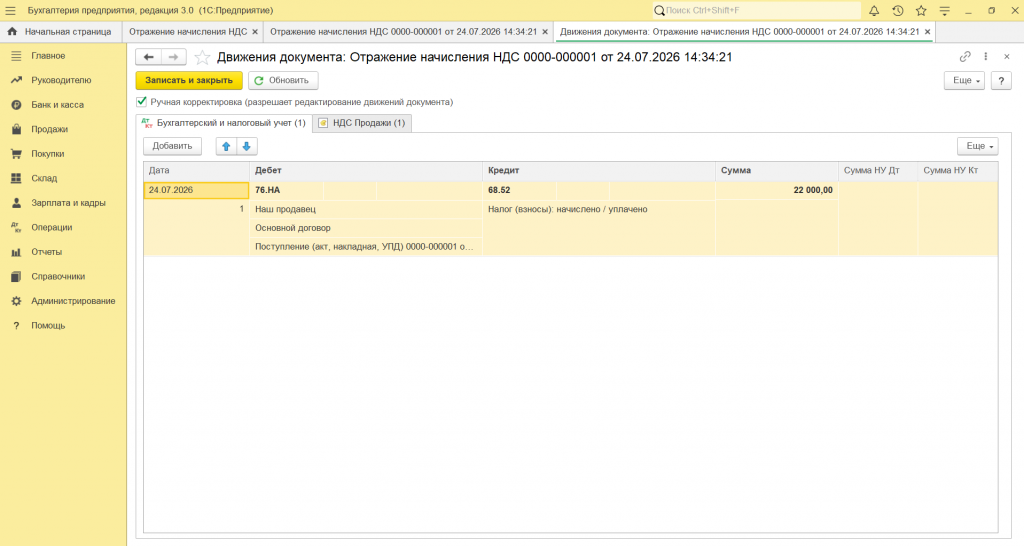
Task: Click Записать и закрыть button
Action: 189,80
